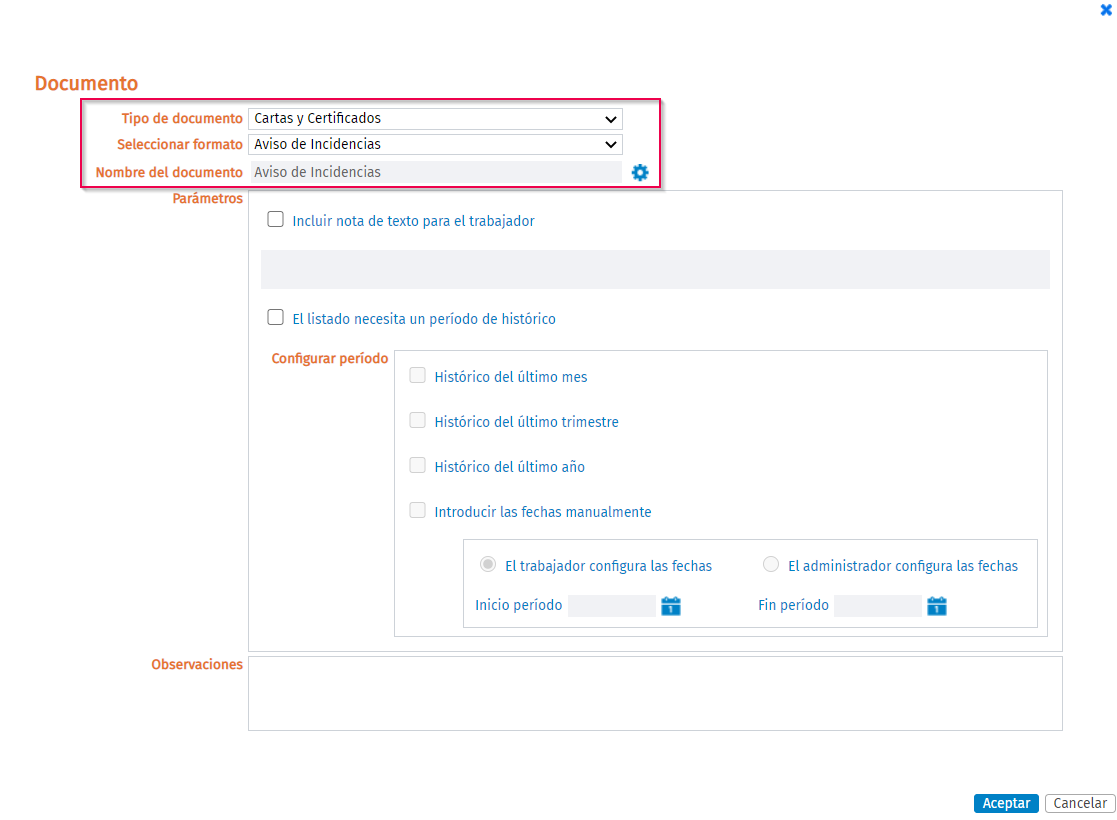Click the note text area under Incluir nota
This screenshot has width=1117, height=820.
tap(655, 269)
